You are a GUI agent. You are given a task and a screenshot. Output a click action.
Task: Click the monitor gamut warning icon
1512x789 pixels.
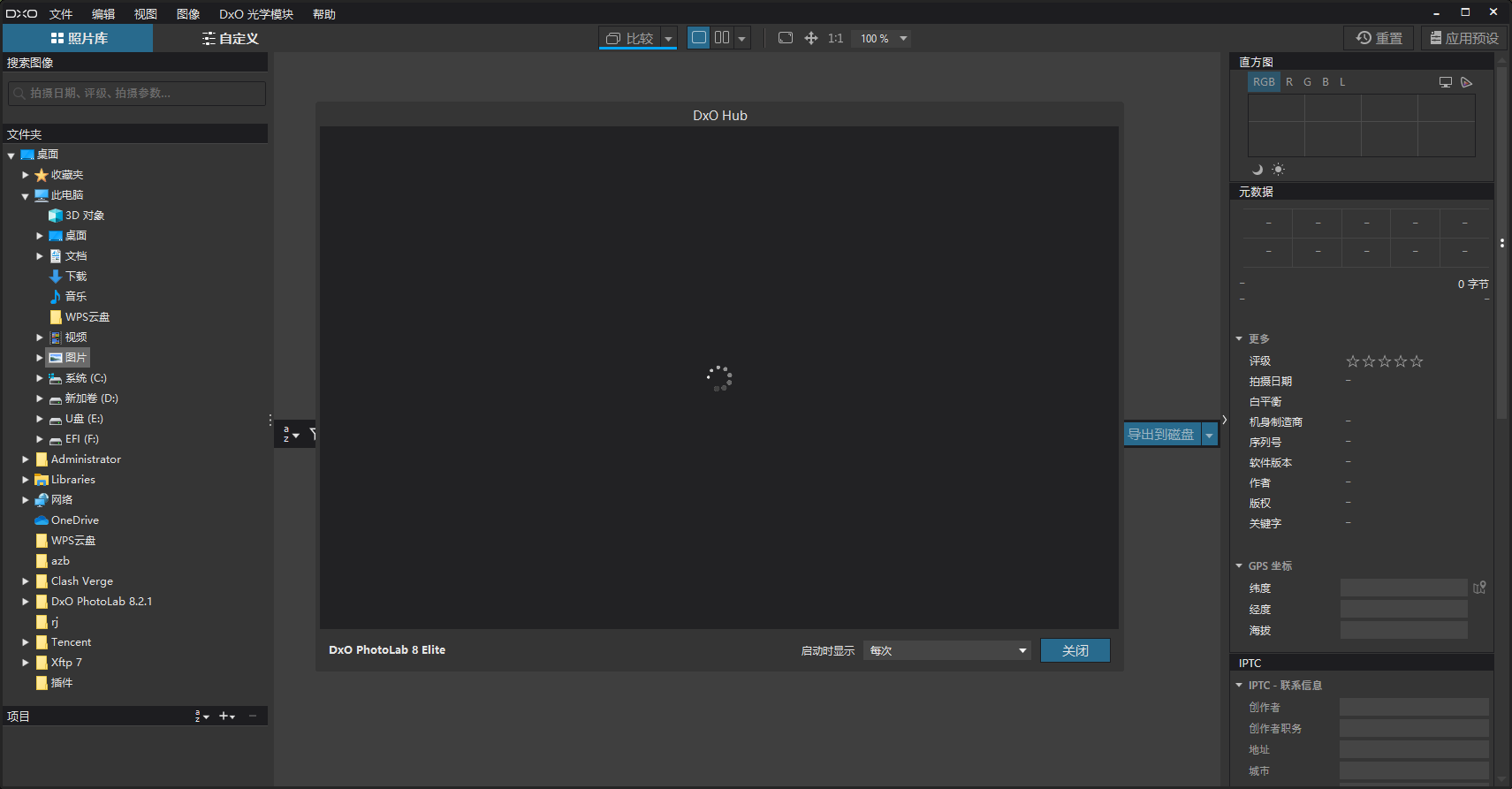point(1445,82)
